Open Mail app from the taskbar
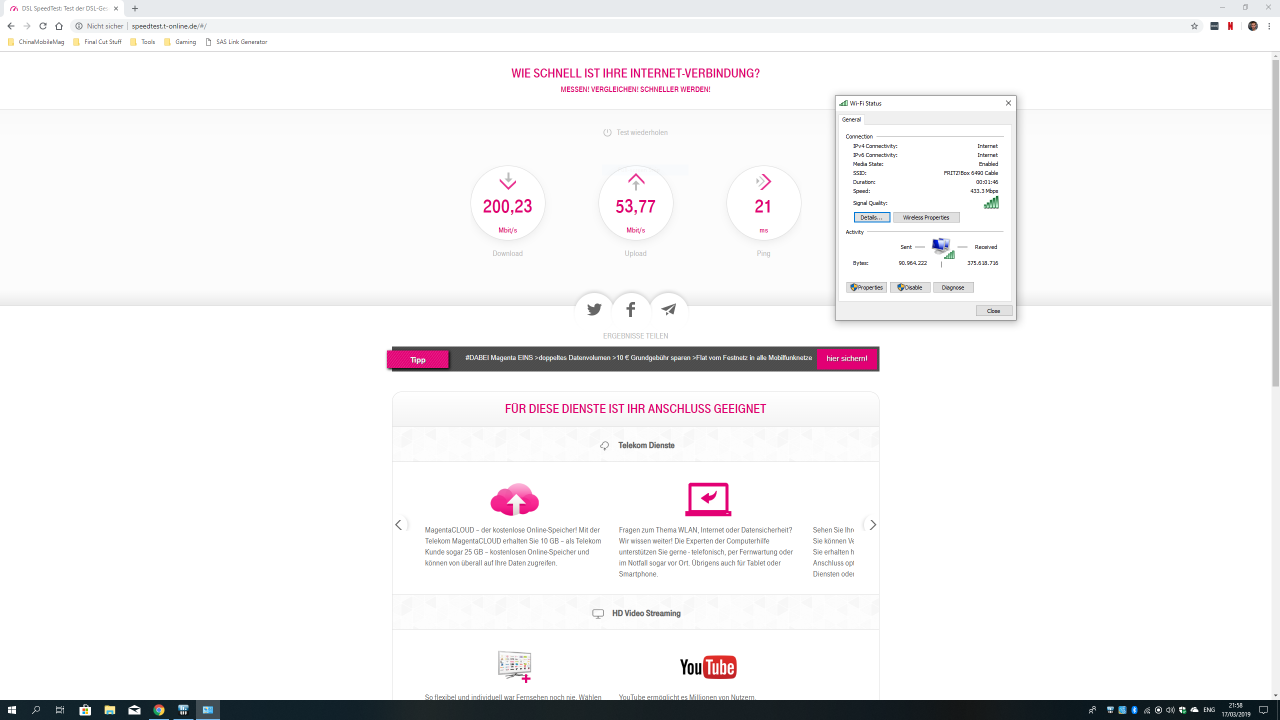The image size is (1280, 720). pos(134,710)
